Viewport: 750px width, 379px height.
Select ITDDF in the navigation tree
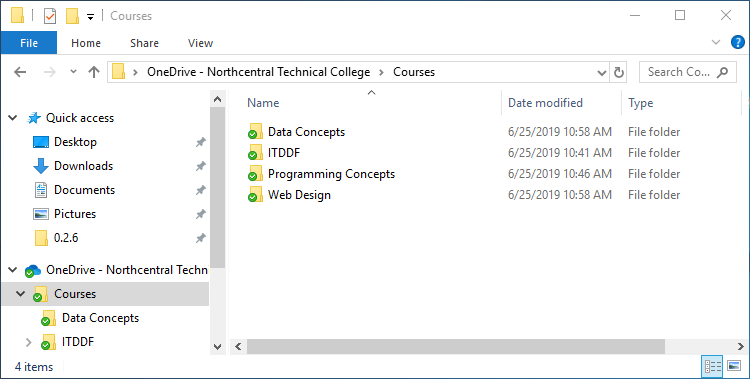tap(77, 342)
